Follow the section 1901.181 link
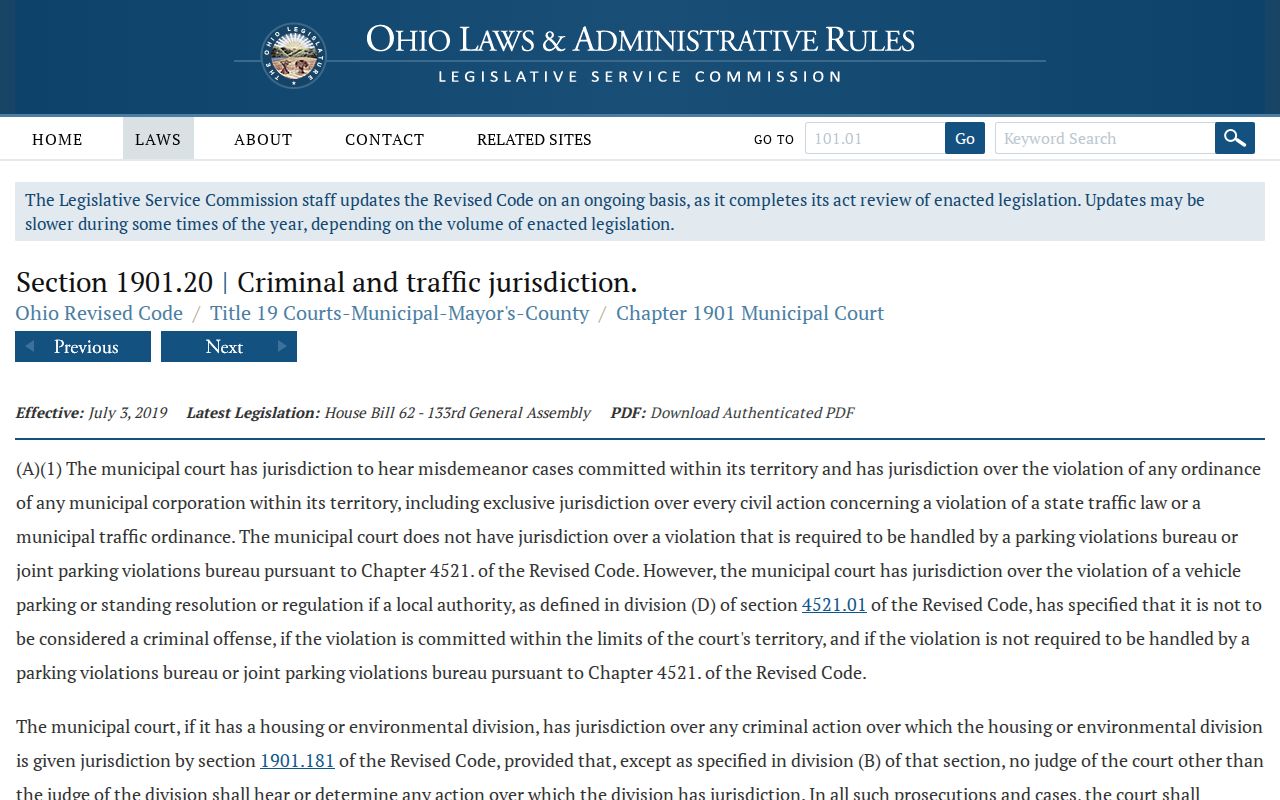This screenshot has width=1280, height=800. coord(297,761)
